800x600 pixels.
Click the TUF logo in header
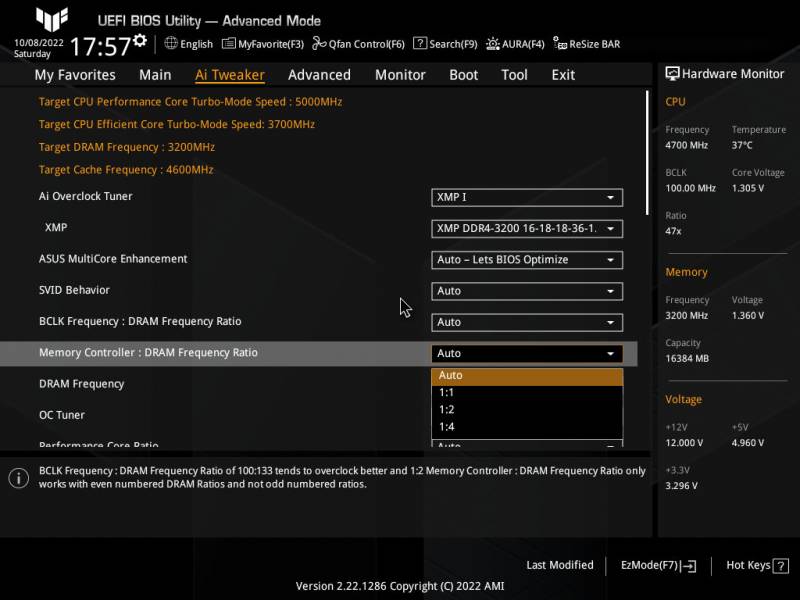coord(52,19)
